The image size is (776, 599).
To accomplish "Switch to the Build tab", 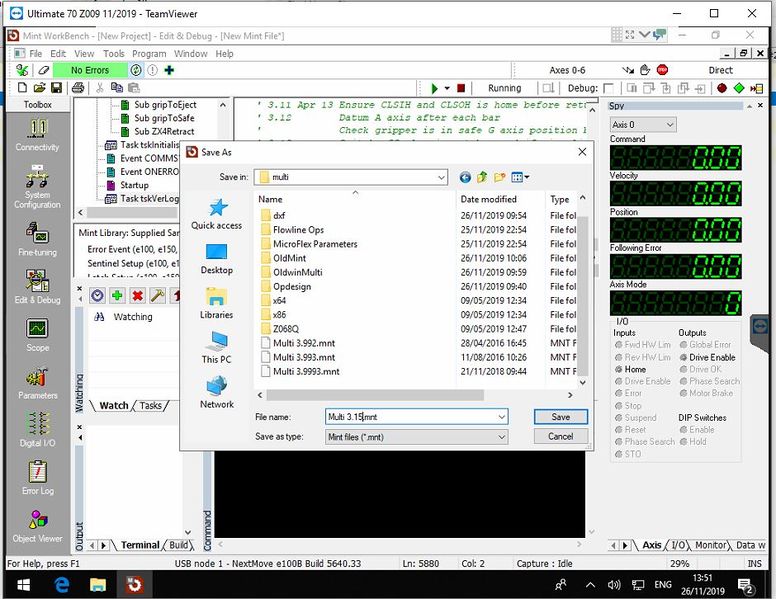I will (x=178, y=545).
